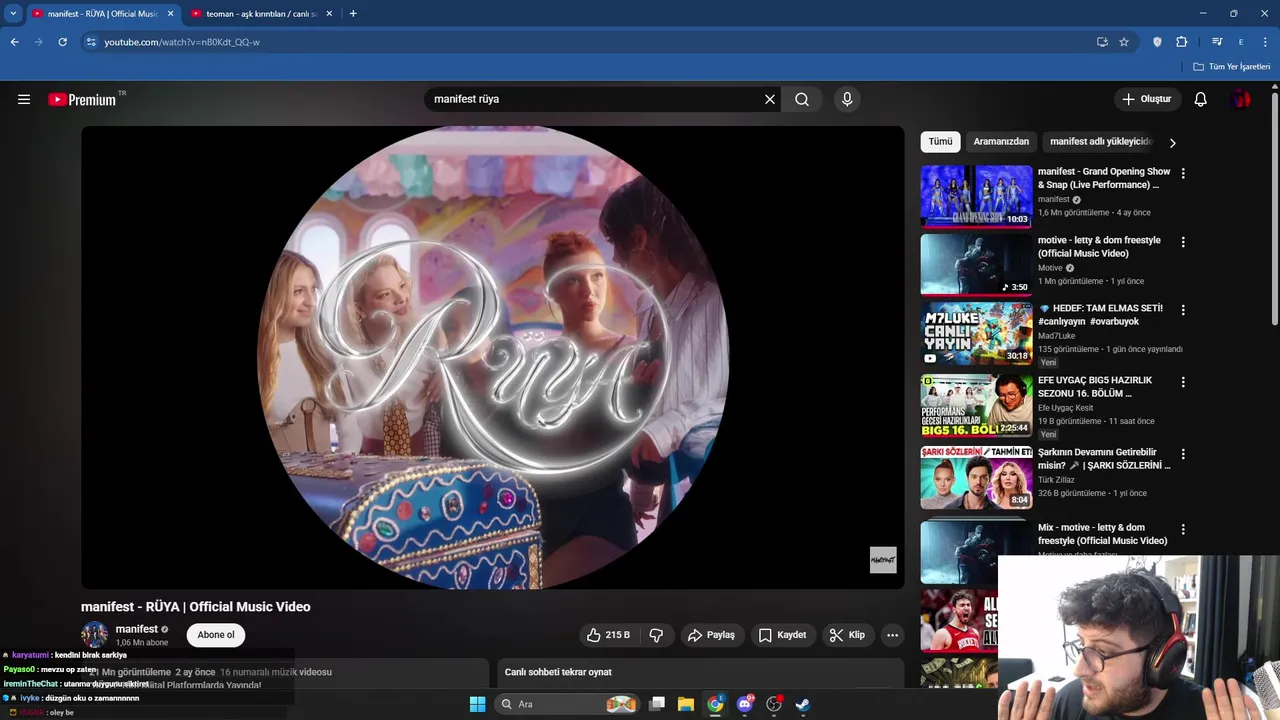Open the Grand Opening Show video thumbnail
The width and height of the screenshot is (1280, 720).
pyautogui.click(x=976, y=196)
